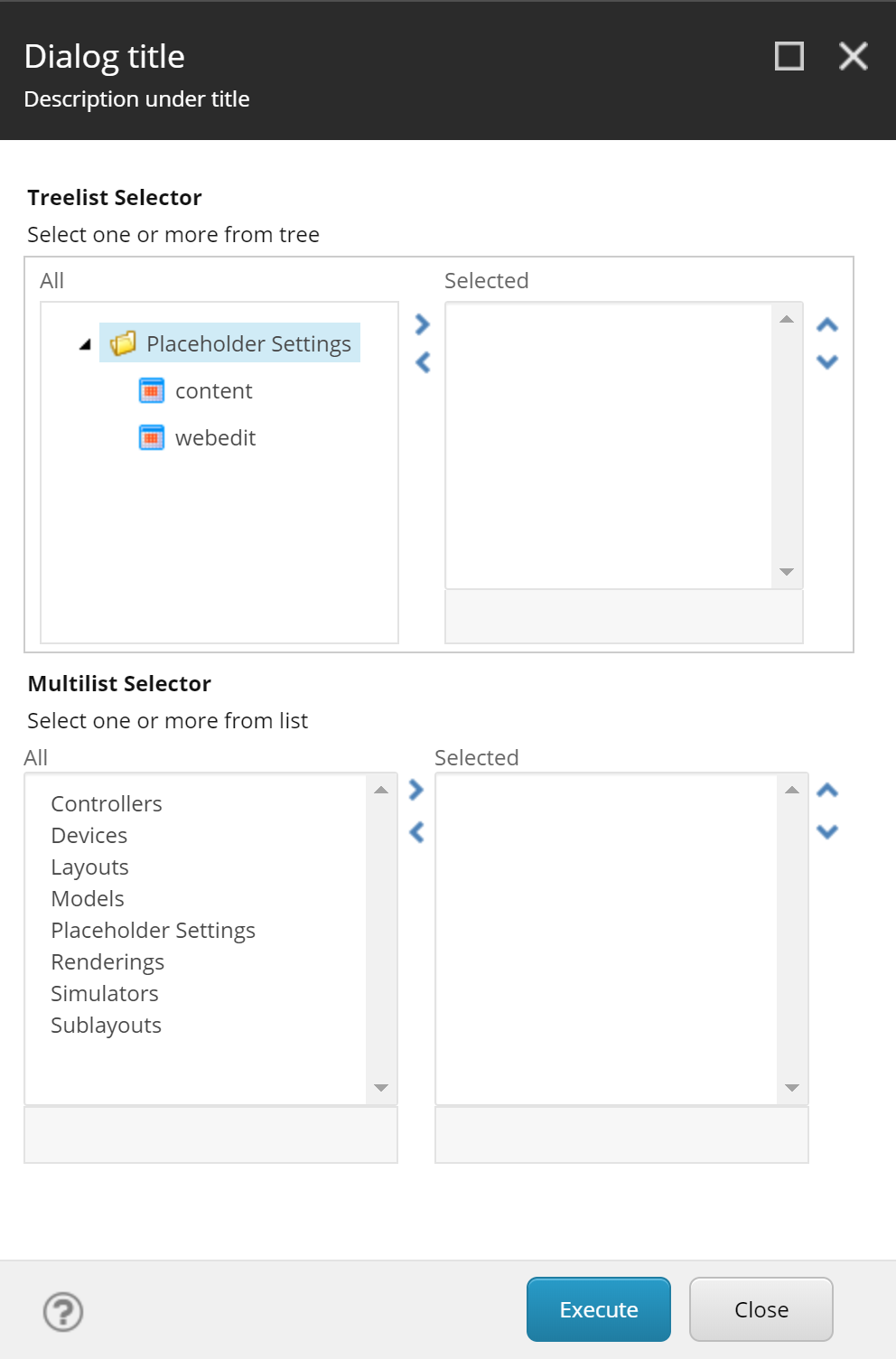
Task: Remove list item using Multilist left arrow
Action: point(415,832)
